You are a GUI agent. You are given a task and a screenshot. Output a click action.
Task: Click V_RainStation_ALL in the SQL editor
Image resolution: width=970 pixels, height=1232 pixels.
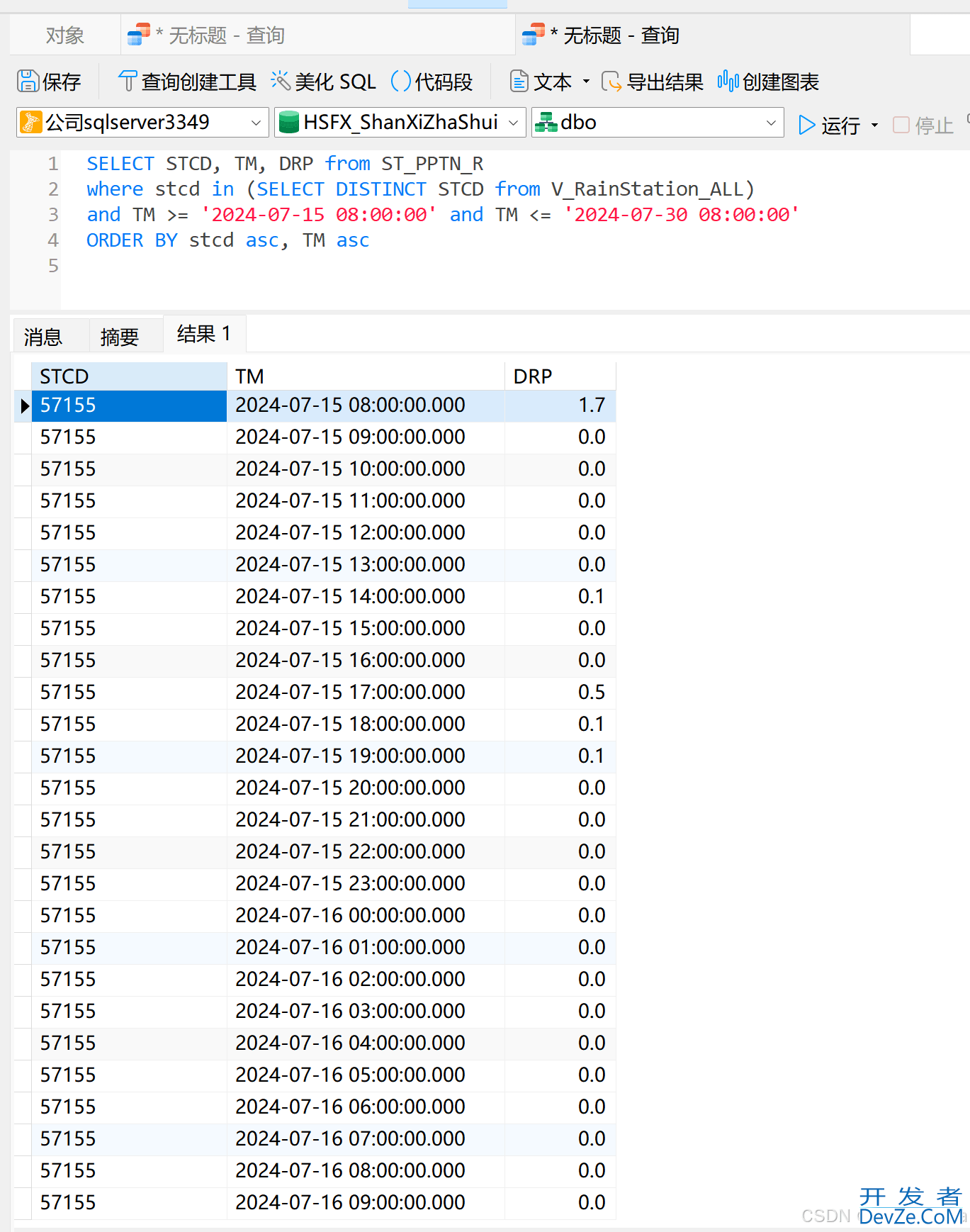647,189
